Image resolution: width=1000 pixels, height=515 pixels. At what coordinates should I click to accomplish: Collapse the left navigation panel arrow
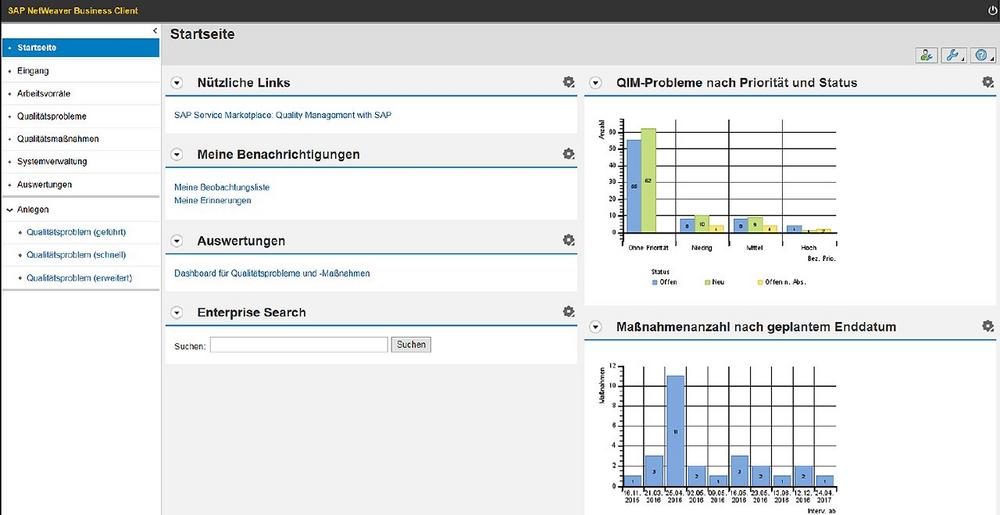(155, 31)
